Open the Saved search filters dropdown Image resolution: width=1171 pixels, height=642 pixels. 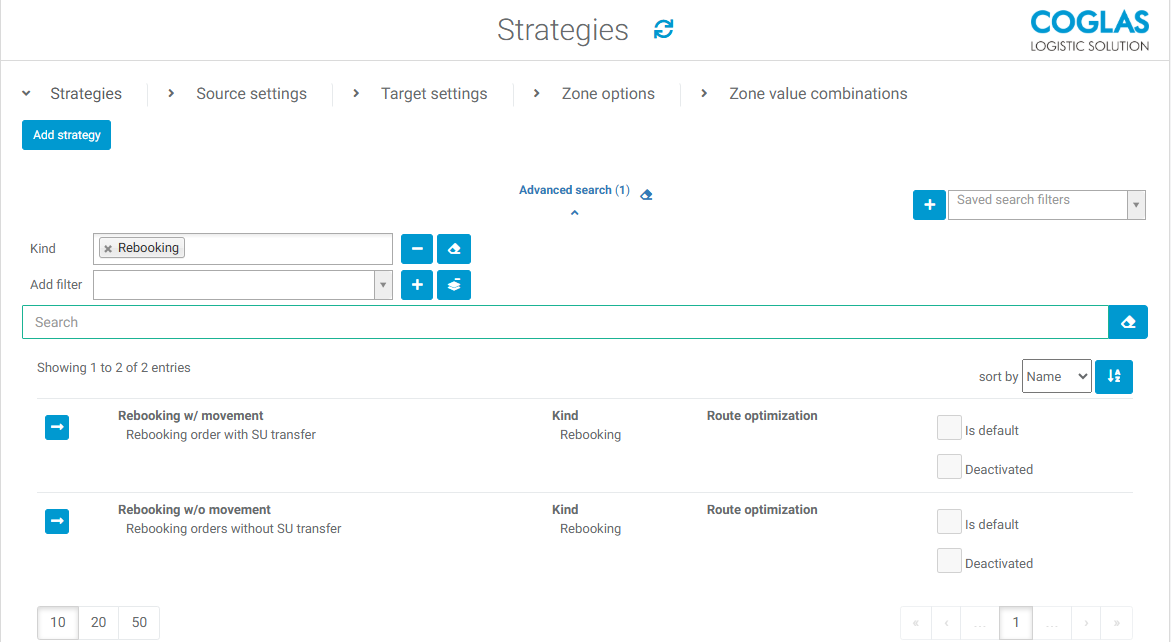[1045, 205]
